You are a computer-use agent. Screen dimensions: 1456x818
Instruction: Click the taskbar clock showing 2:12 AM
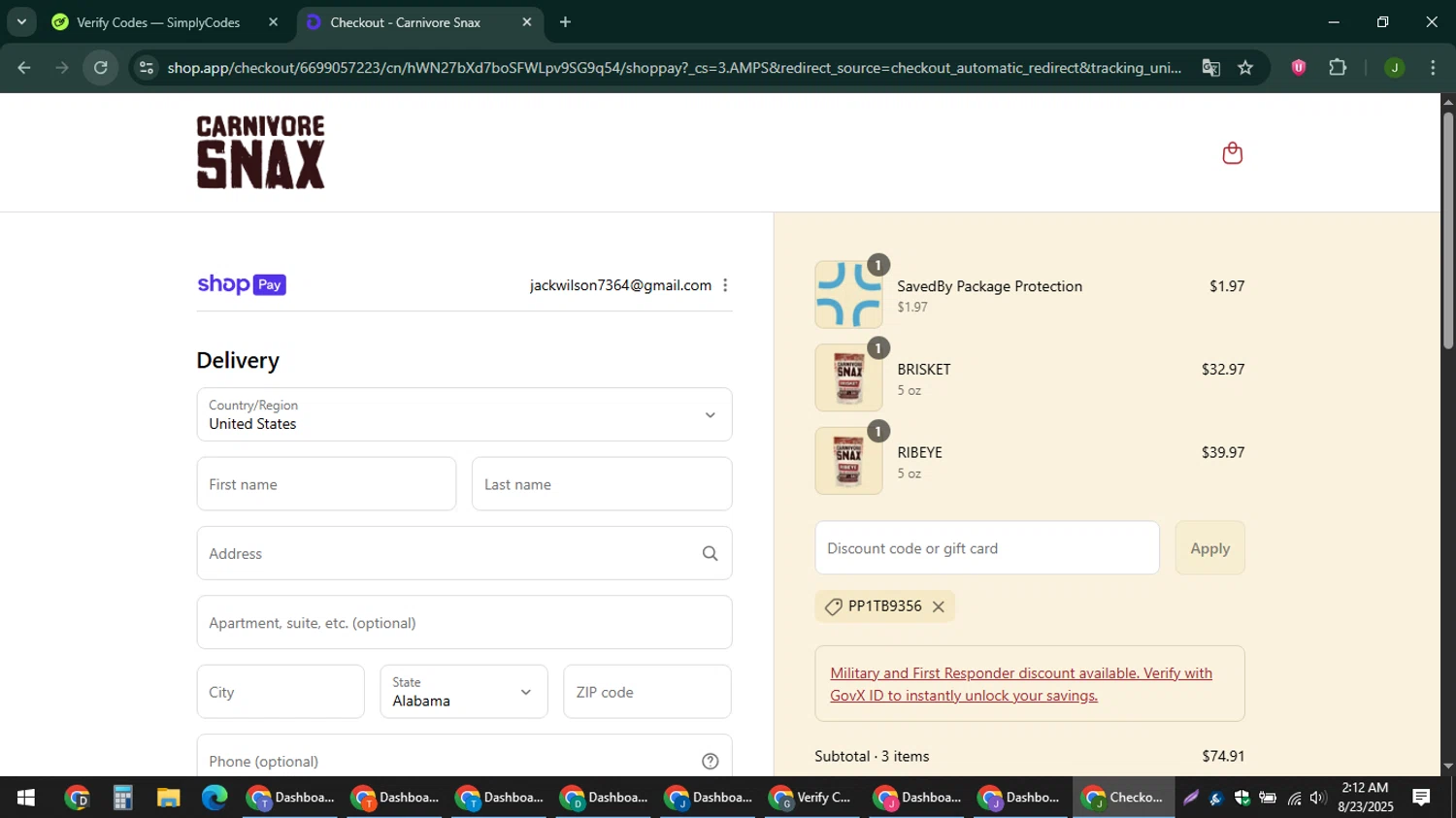(1365, 798)
